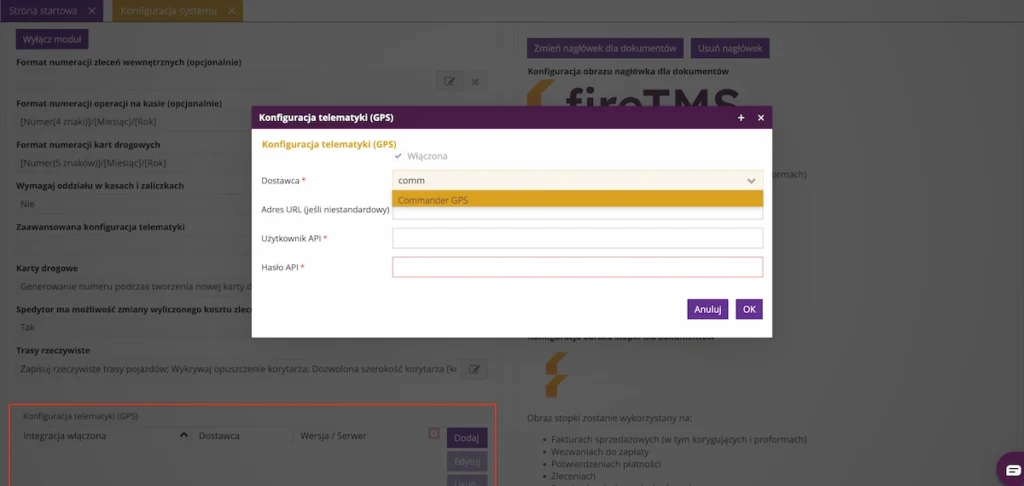Select Commander GPS from the suggestion list
This screenshot has width=1024, height=486.
point(577,200)
